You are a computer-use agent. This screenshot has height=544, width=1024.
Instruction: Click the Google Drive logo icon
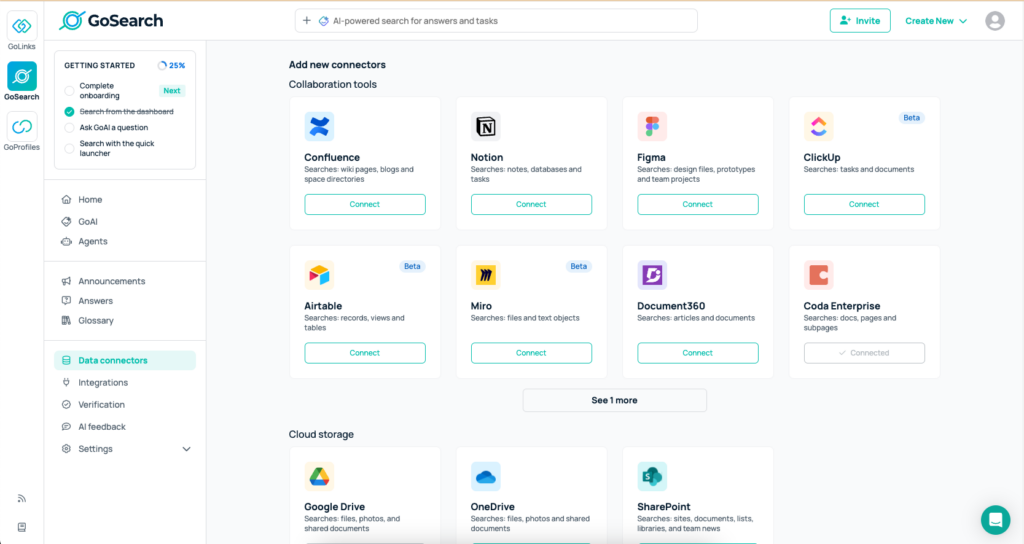319,476
